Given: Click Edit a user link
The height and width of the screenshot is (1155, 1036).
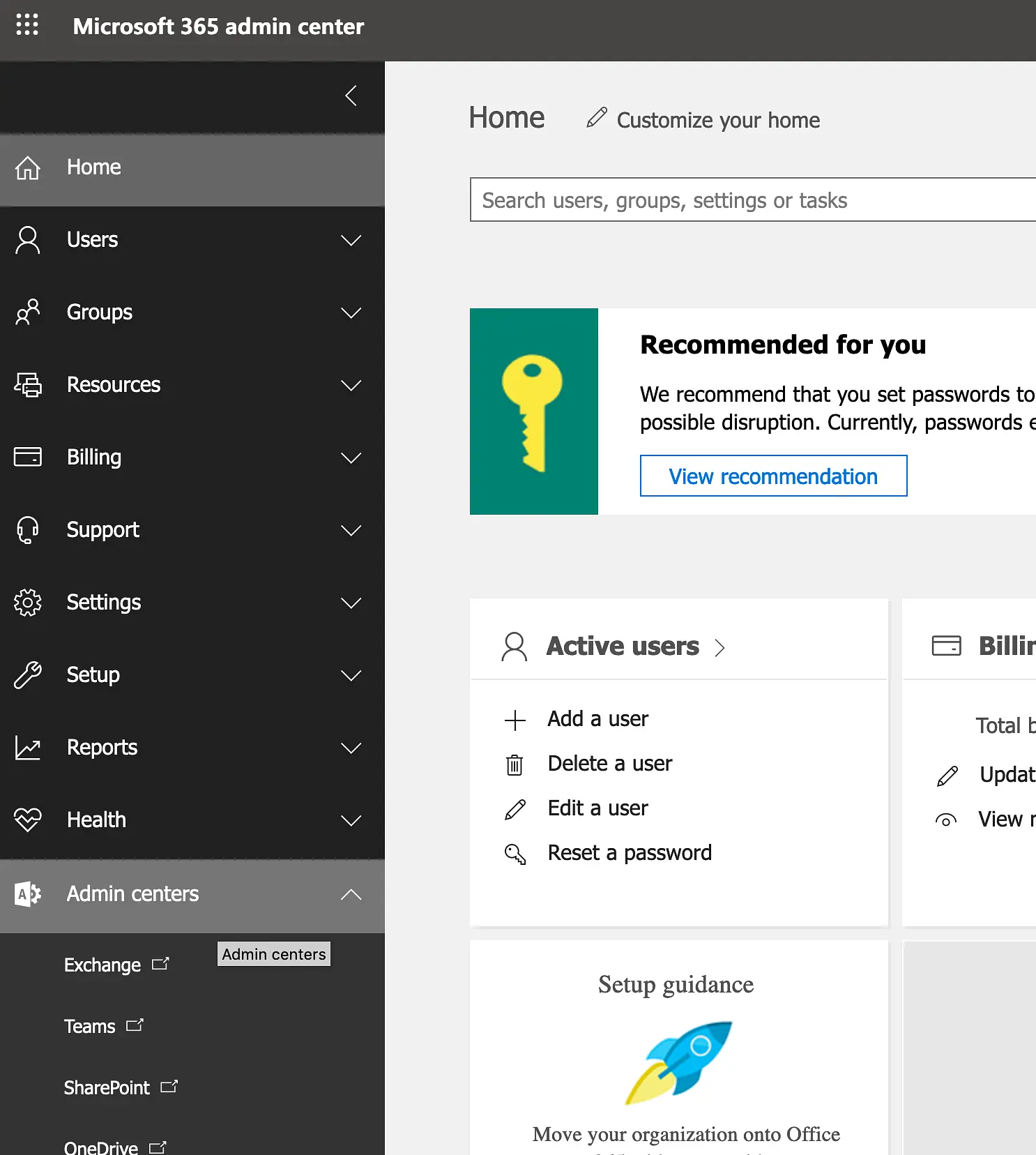Looking at the screenshot, I should 597,808.
